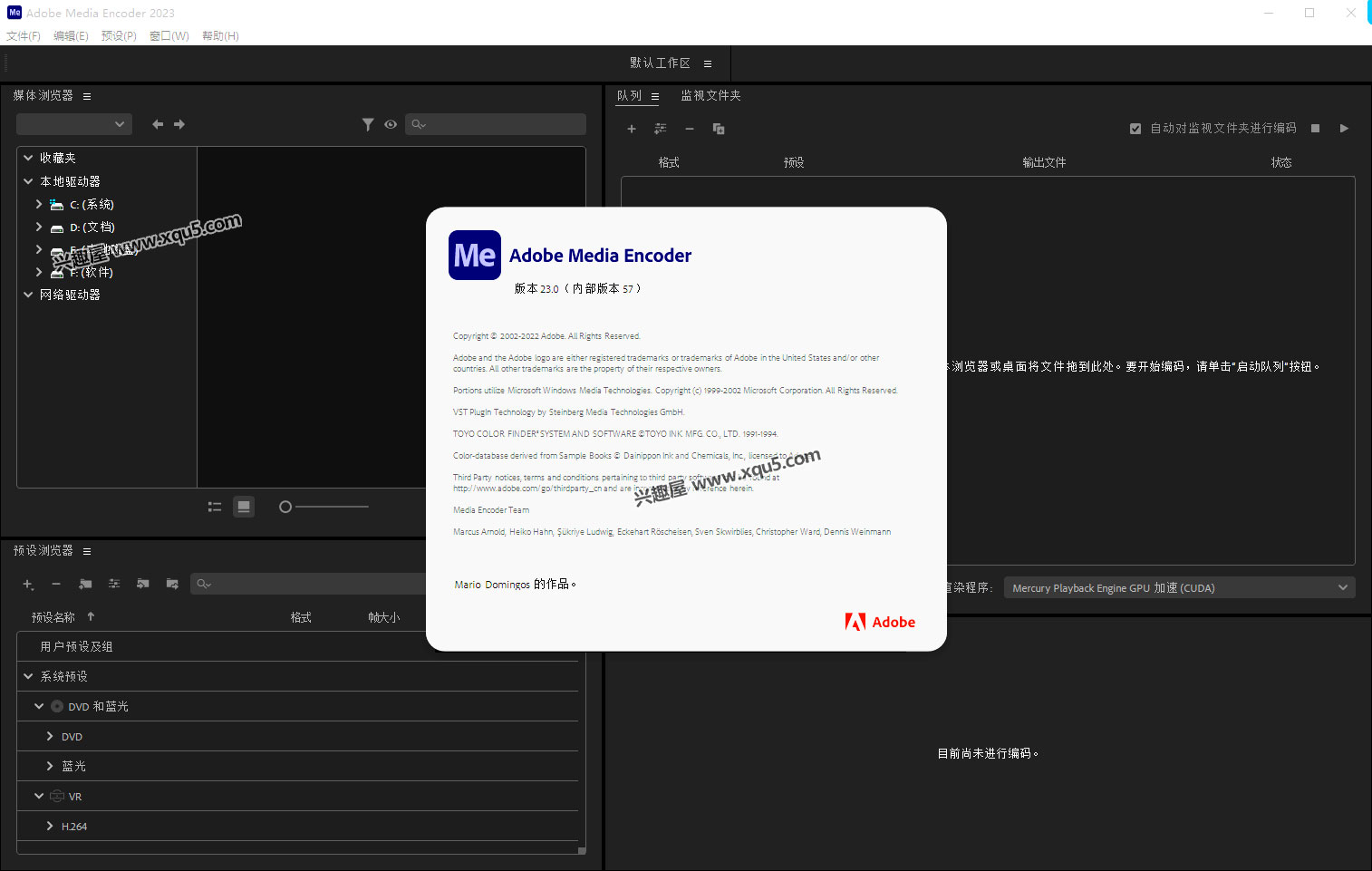Click Media Browser thumbnail zoom slider
Screen dimensions: 1372x871
click(324, 507)
